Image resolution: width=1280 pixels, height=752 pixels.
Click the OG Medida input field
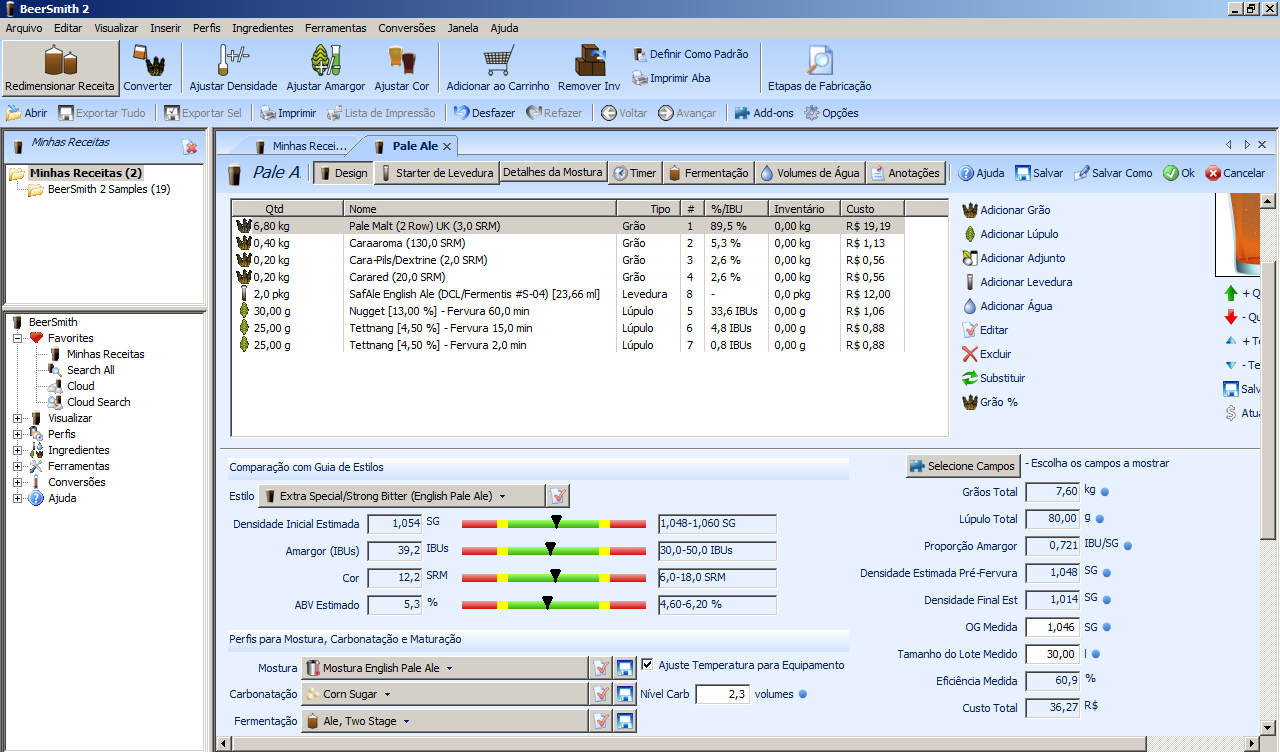(1052, 627)
